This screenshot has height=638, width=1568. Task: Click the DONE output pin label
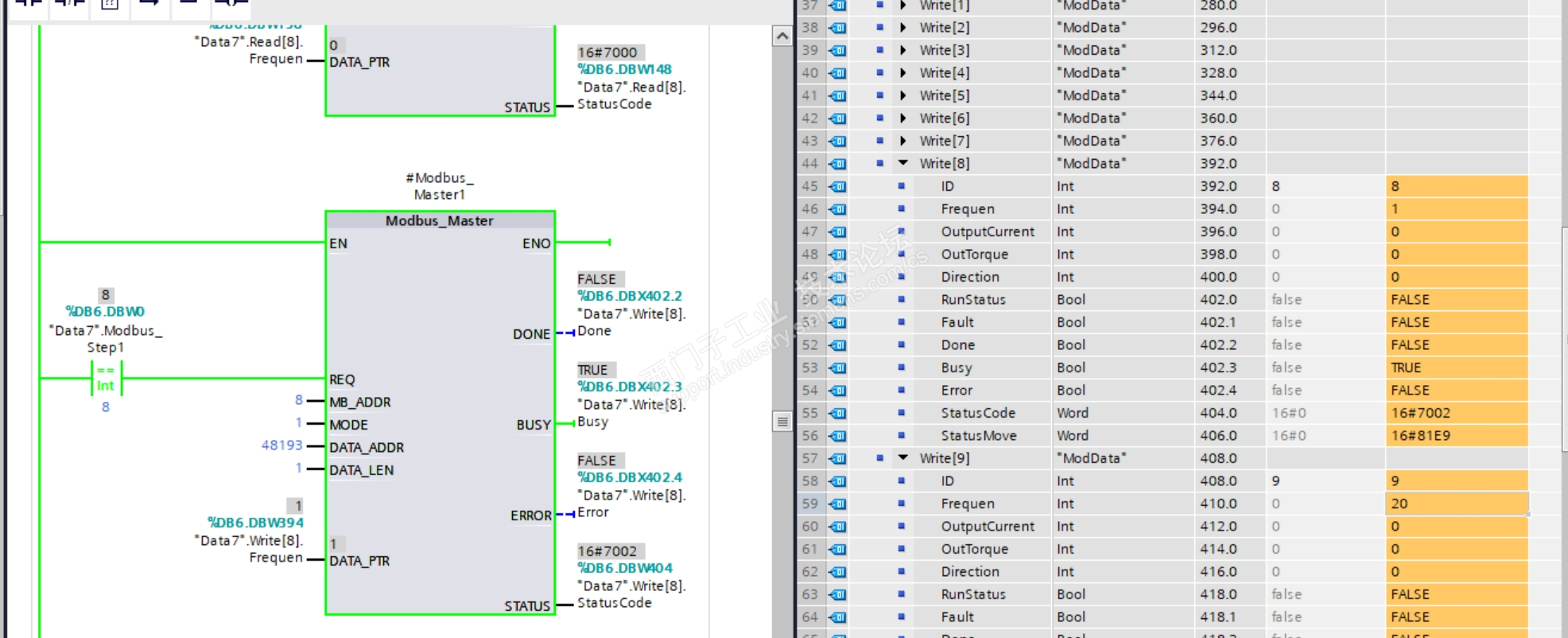531,334
